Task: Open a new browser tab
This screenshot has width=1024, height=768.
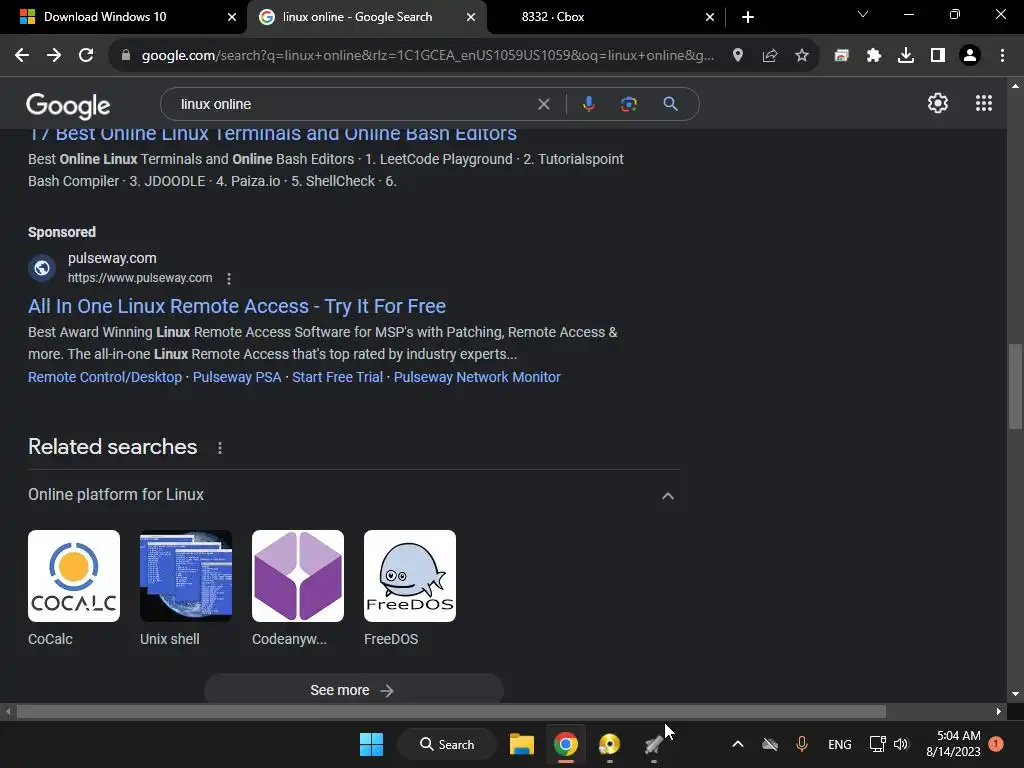Action: click(748, 17)
